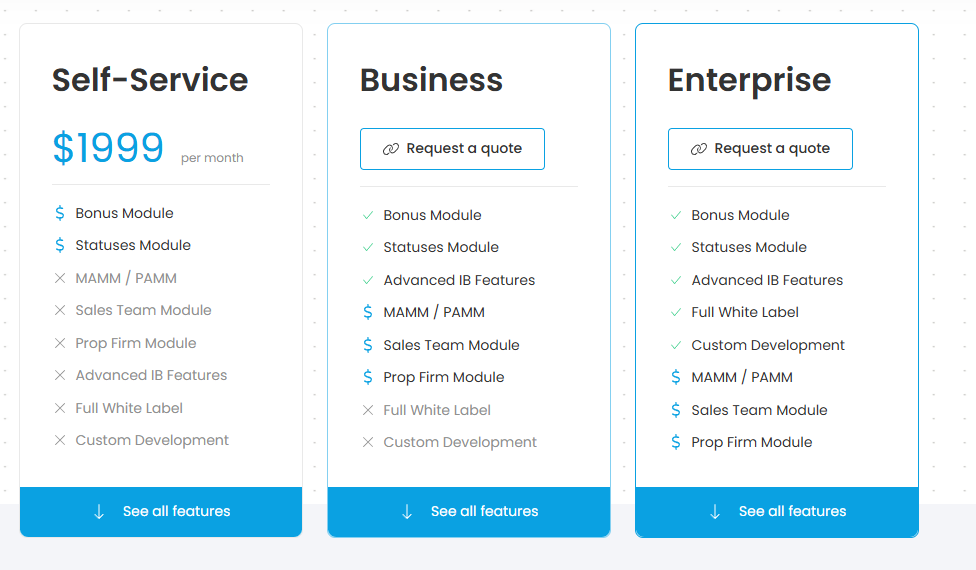Click link icon in Business Request a quote
The width and height of the screenshot is (976, 570).
(x=390, y=149)
